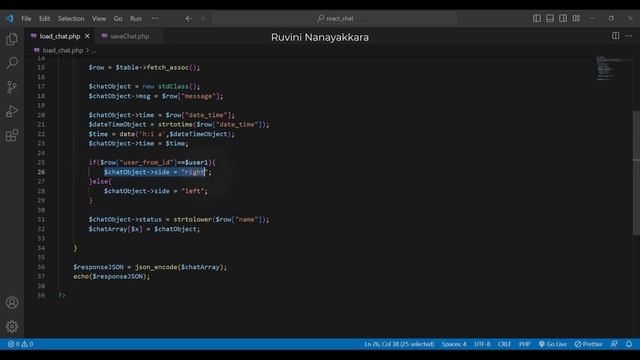This screenshot has width=640, height=360.
Task: Go back with the left arrow
Action: click(189, 18)
